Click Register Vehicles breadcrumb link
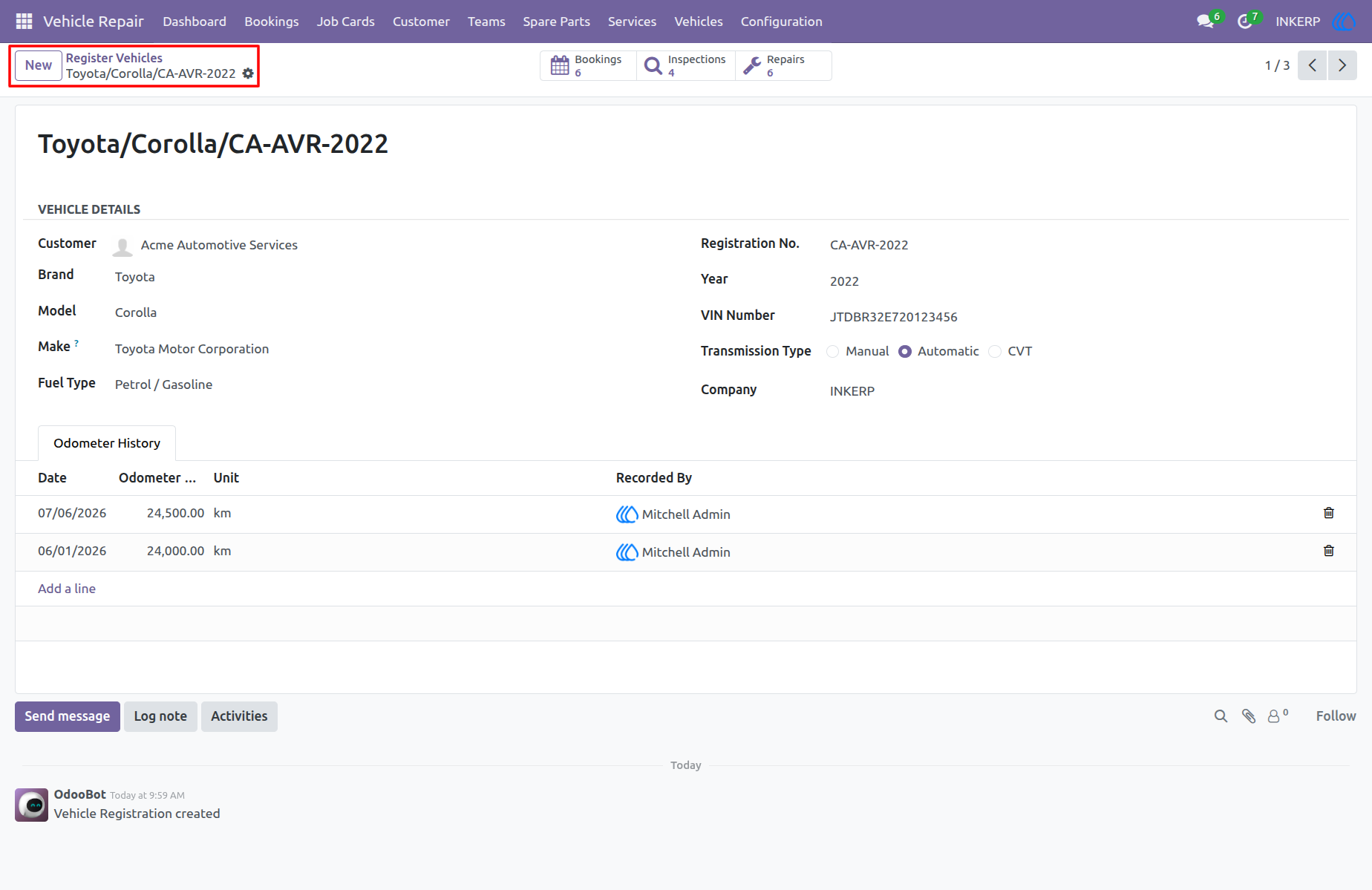 tap(114, 58)
